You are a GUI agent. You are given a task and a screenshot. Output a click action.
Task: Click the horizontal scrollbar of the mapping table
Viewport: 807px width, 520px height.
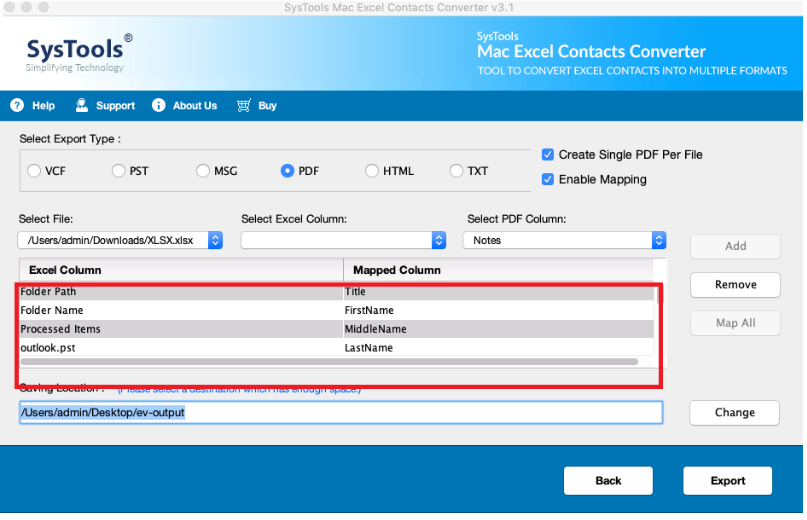click(329, 362)
